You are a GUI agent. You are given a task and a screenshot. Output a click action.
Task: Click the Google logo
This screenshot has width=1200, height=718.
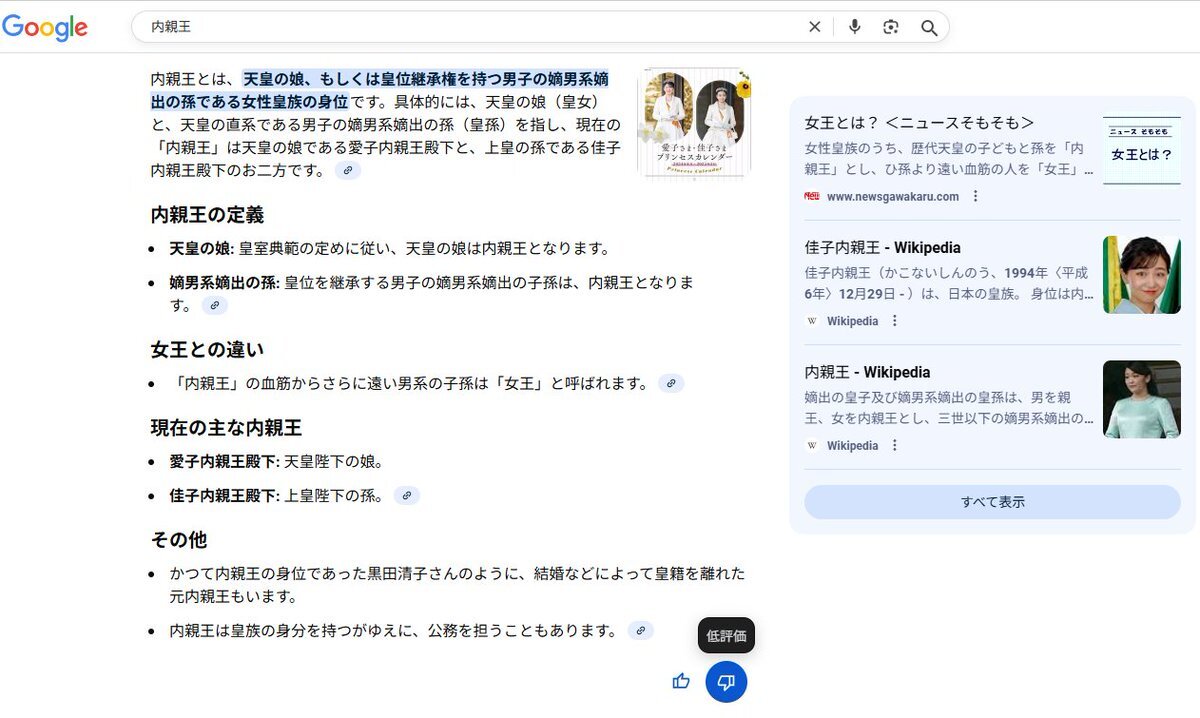point(45,28)
